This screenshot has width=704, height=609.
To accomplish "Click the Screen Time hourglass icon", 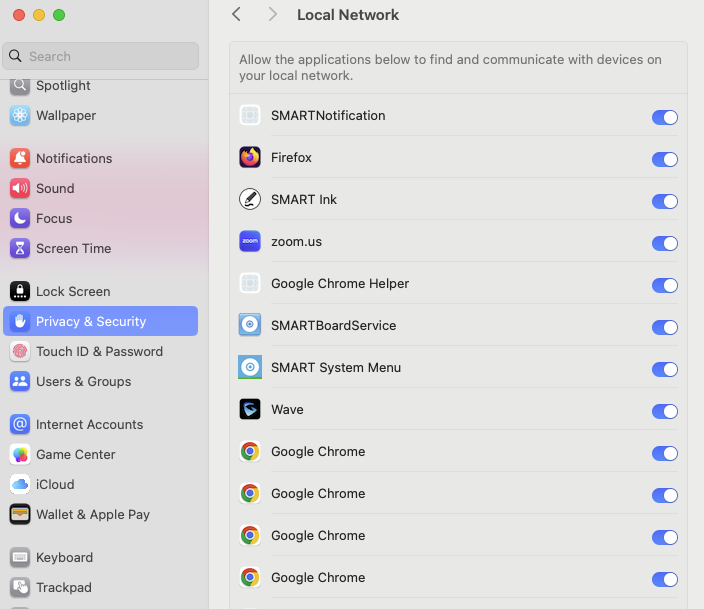I will [x=20, y=249].
